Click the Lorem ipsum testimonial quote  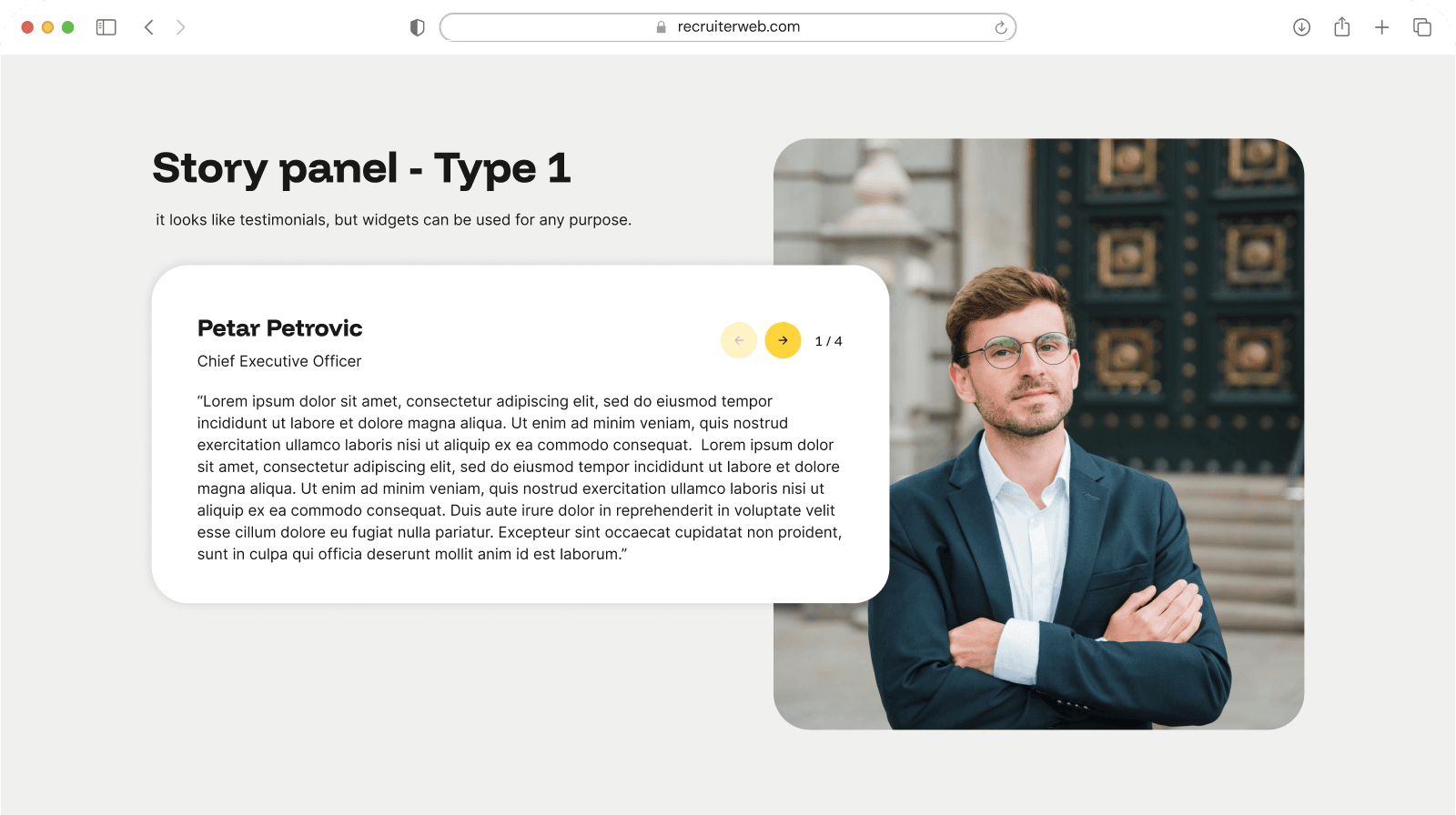[x=519, y=478]
